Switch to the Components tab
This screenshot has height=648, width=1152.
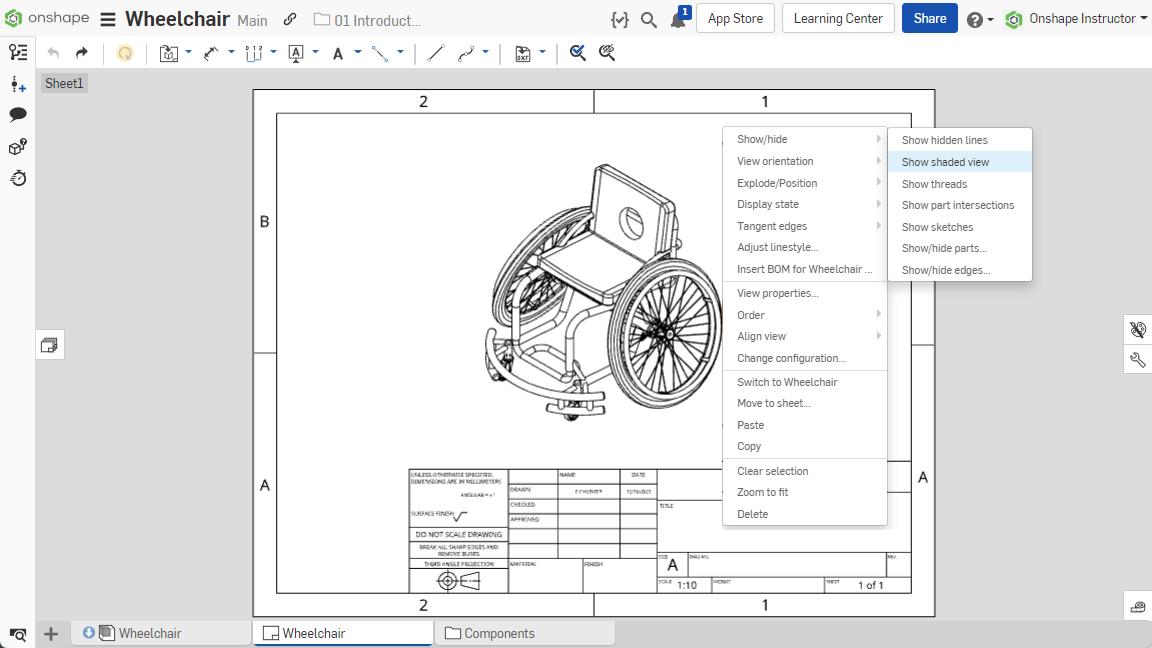point(498,633)
